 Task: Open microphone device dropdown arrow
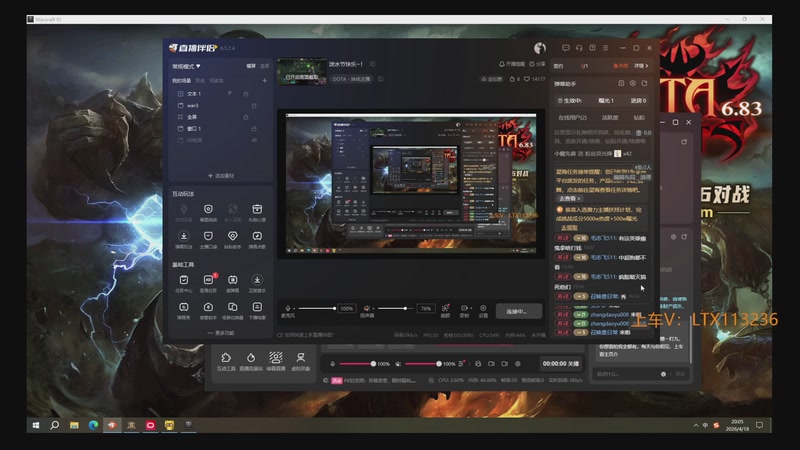(293, 309)
